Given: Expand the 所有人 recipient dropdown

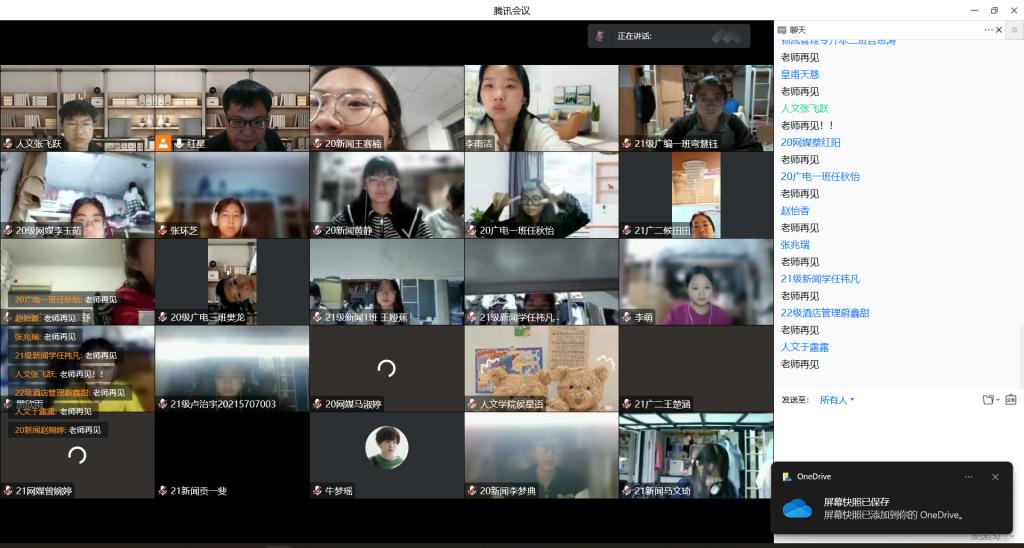Looking at the screenshot, I should point(837,400).
